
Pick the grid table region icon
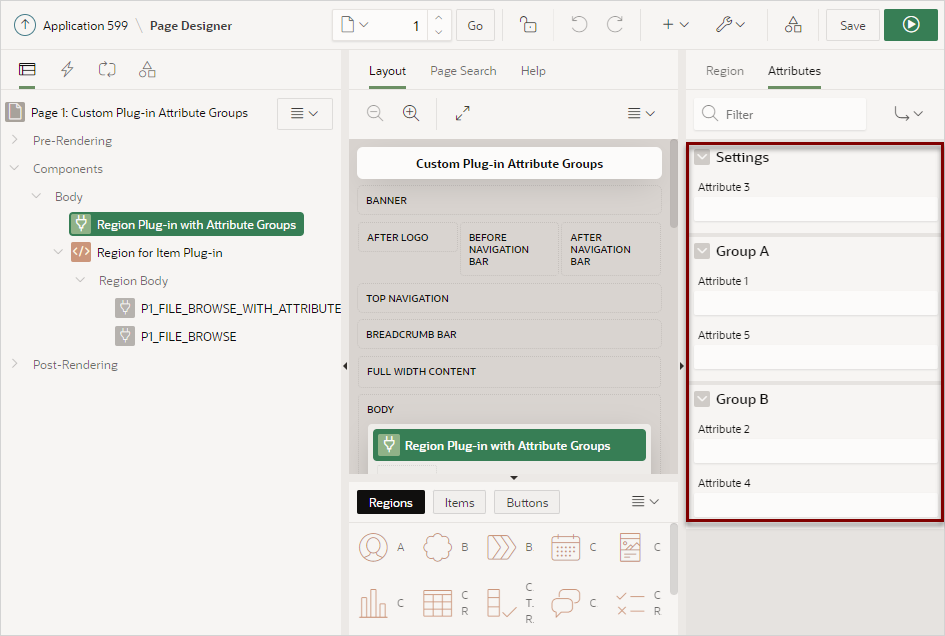click(438, 603)
